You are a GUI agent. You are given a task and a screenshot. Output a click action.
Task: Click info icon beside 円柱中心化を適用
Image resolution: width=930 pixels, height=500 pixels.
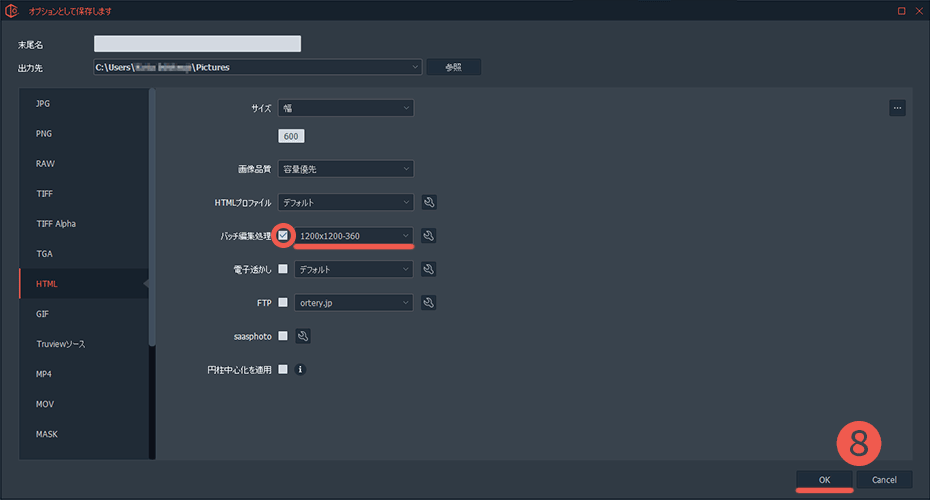300,369
